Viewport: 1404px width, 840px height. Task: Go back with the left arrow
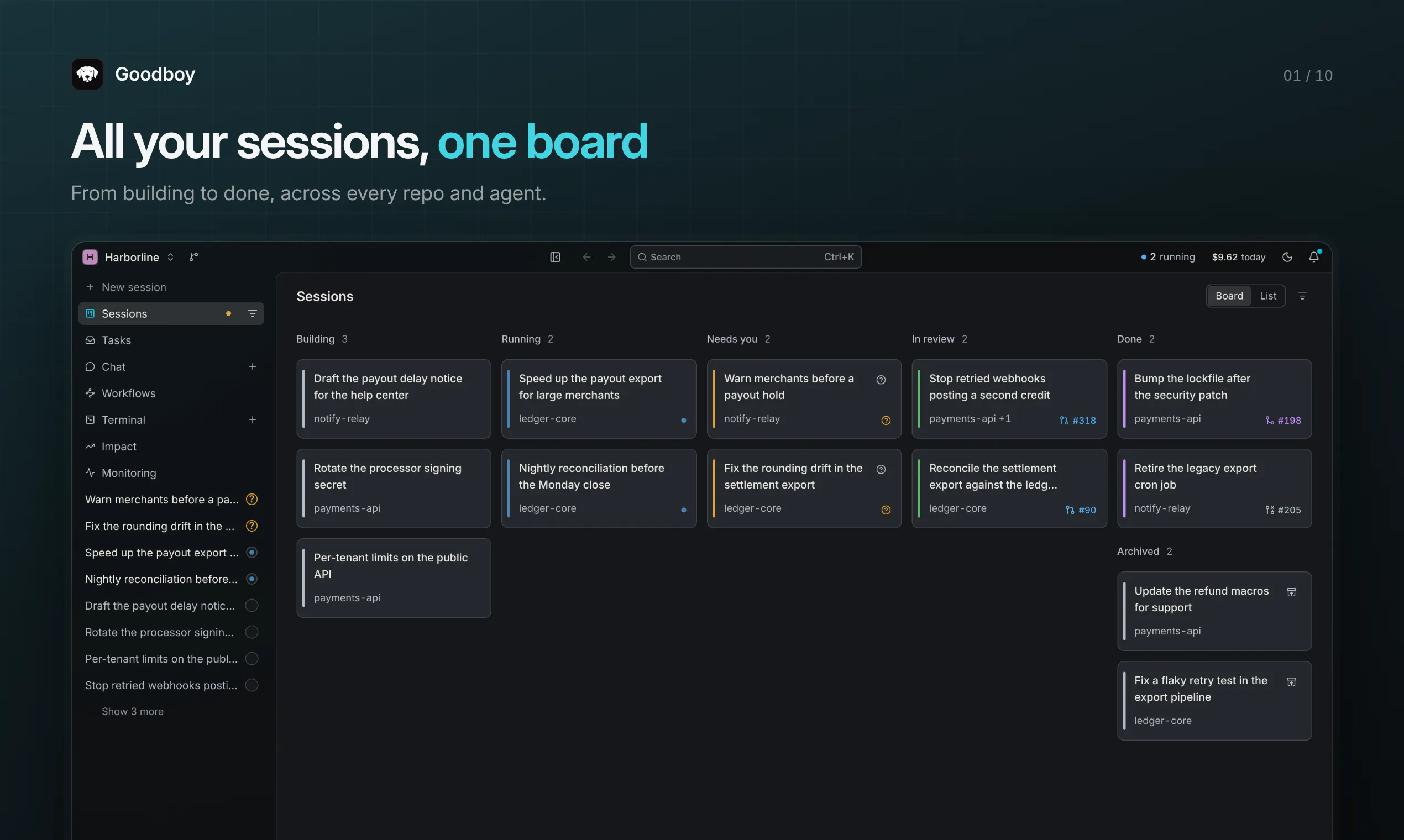pos(586,257)
